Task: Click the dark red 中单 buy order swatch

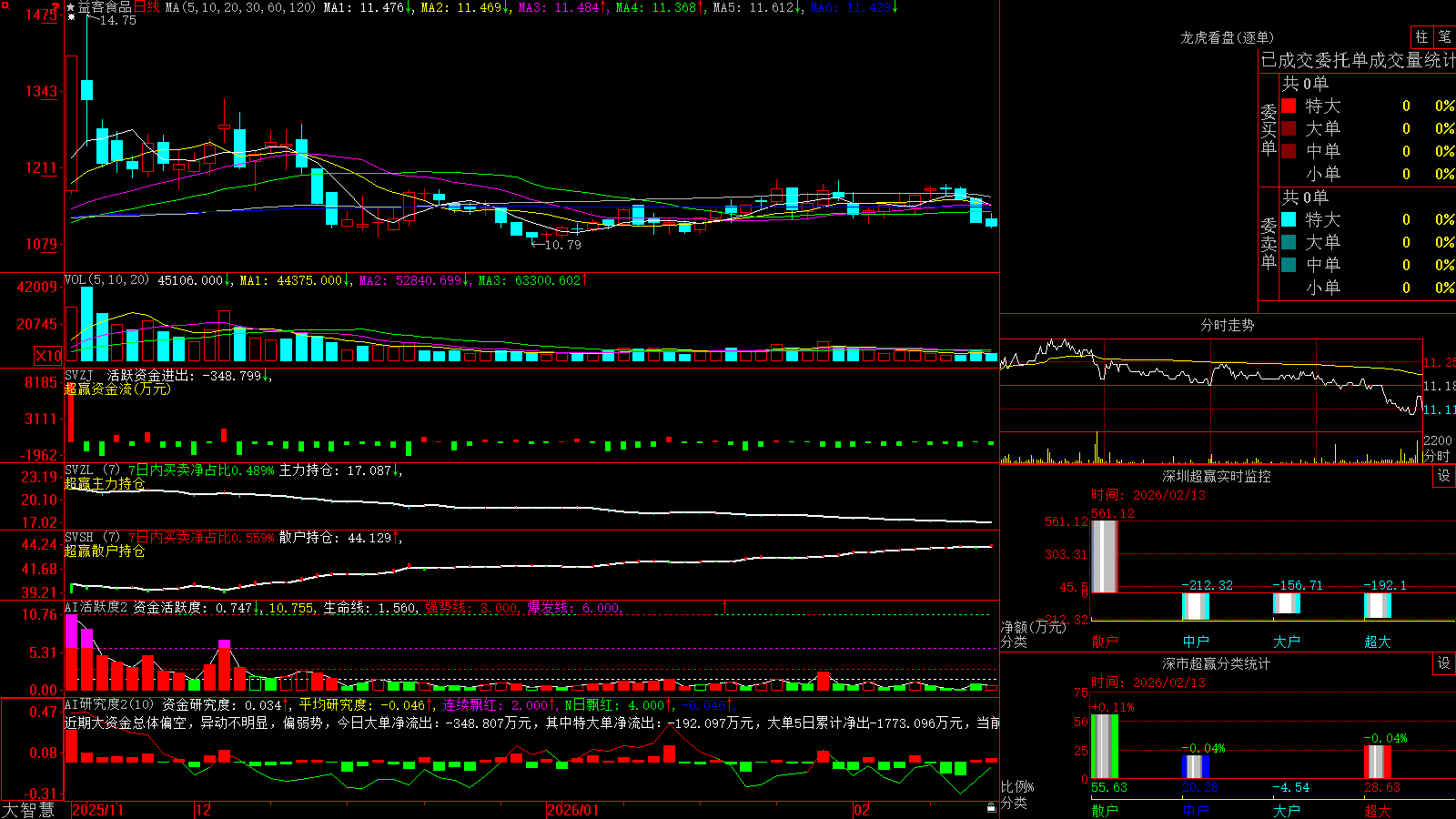Action: (x=1289, y=151)
